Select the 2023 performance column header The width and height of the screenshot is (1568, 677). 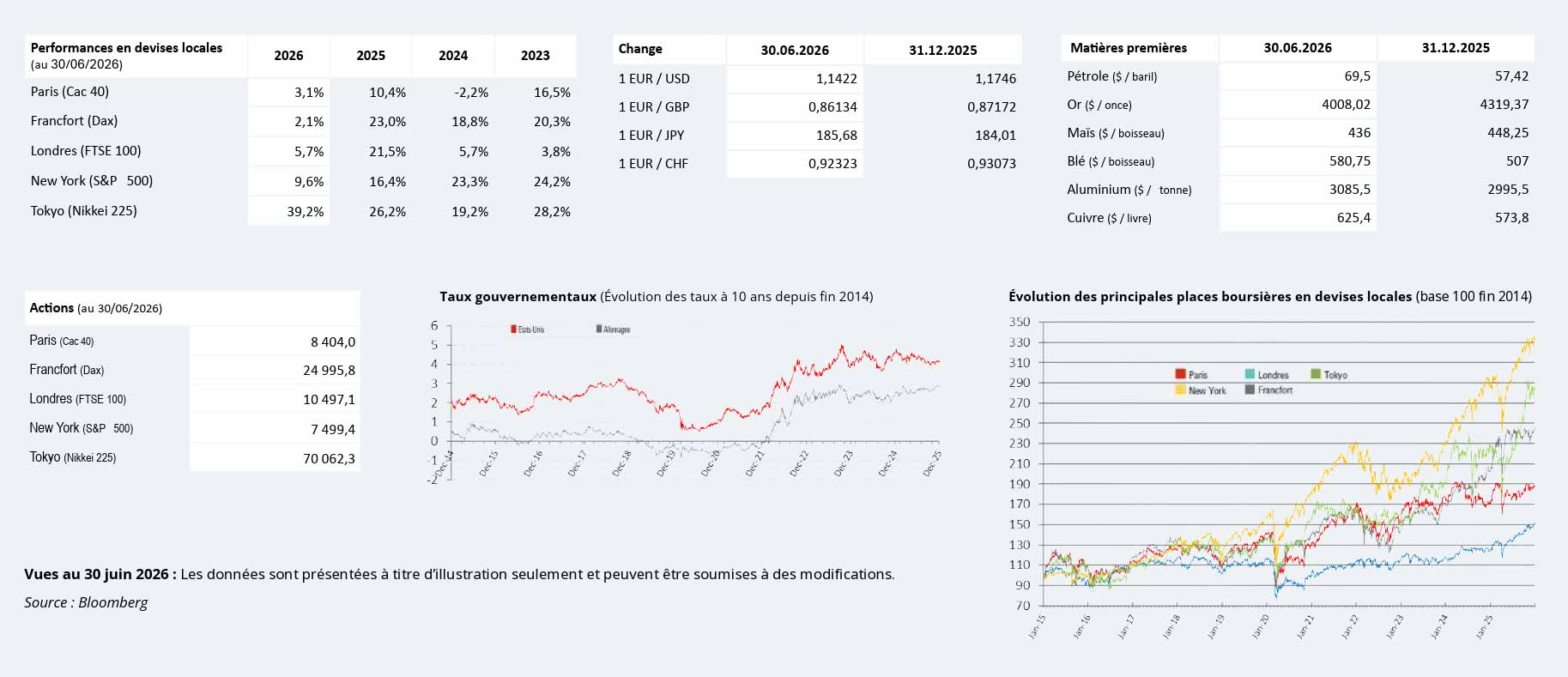(536, 56)
